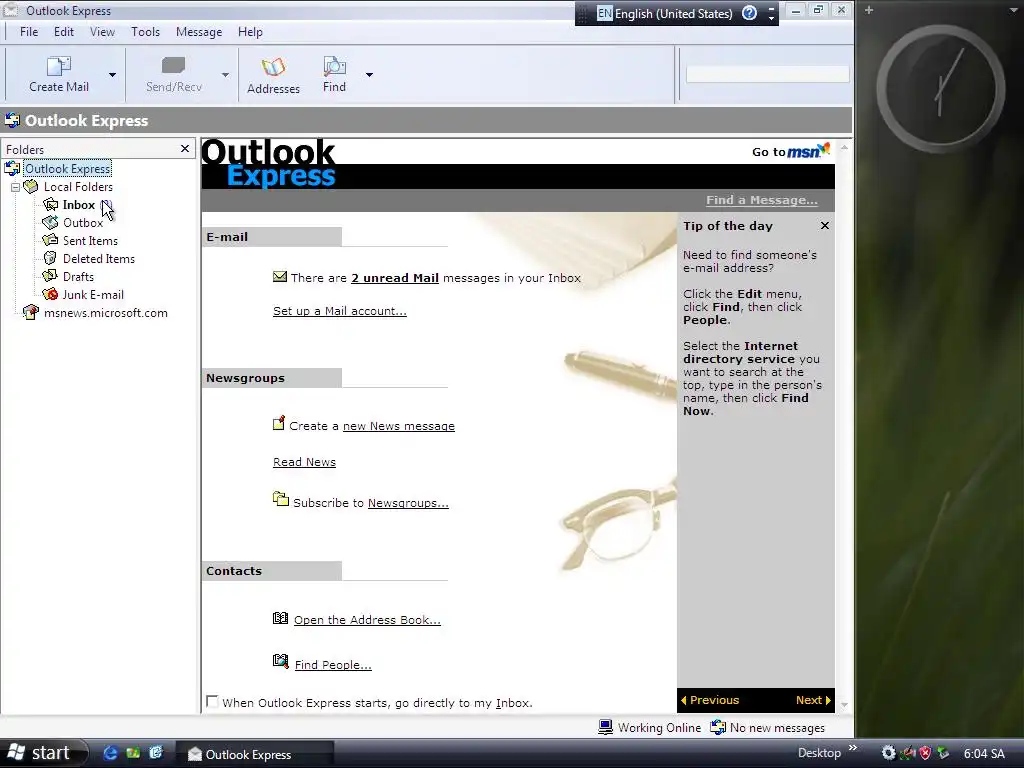
Task: Click the settings gear tray icon
Action: (x=888, y=753)
